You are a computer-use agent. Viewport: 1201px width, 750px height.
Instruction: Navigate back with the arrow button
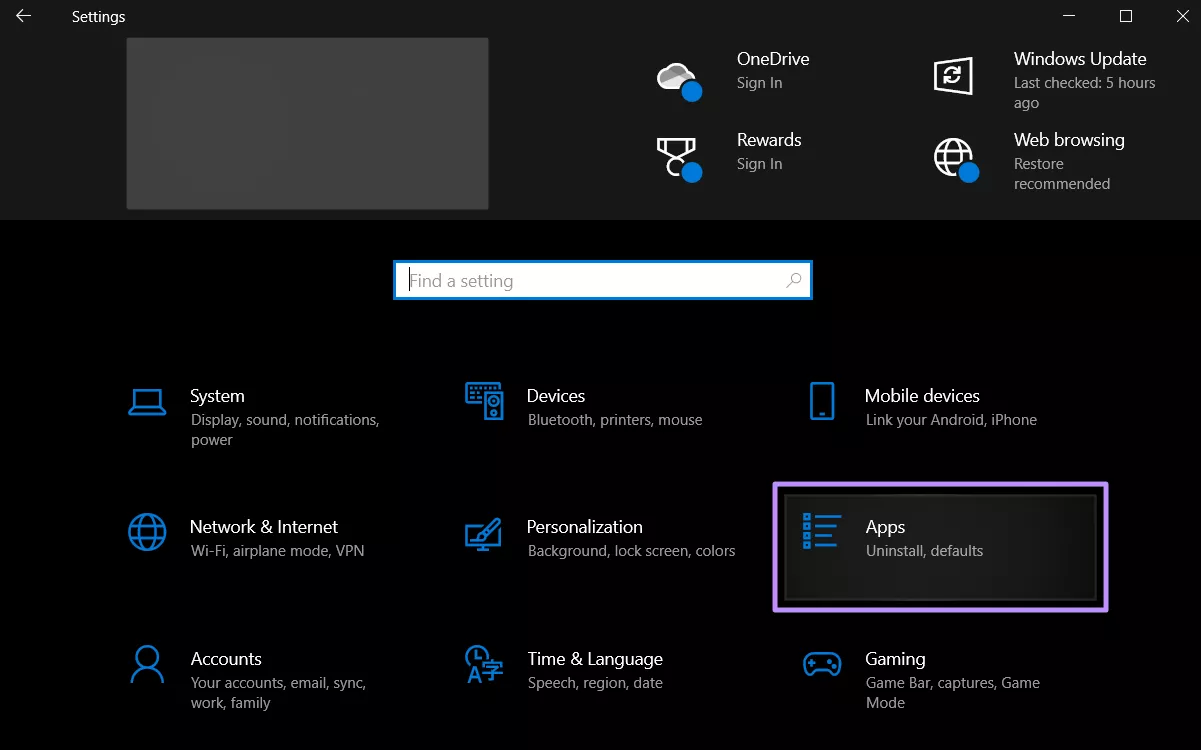point(22,16)
